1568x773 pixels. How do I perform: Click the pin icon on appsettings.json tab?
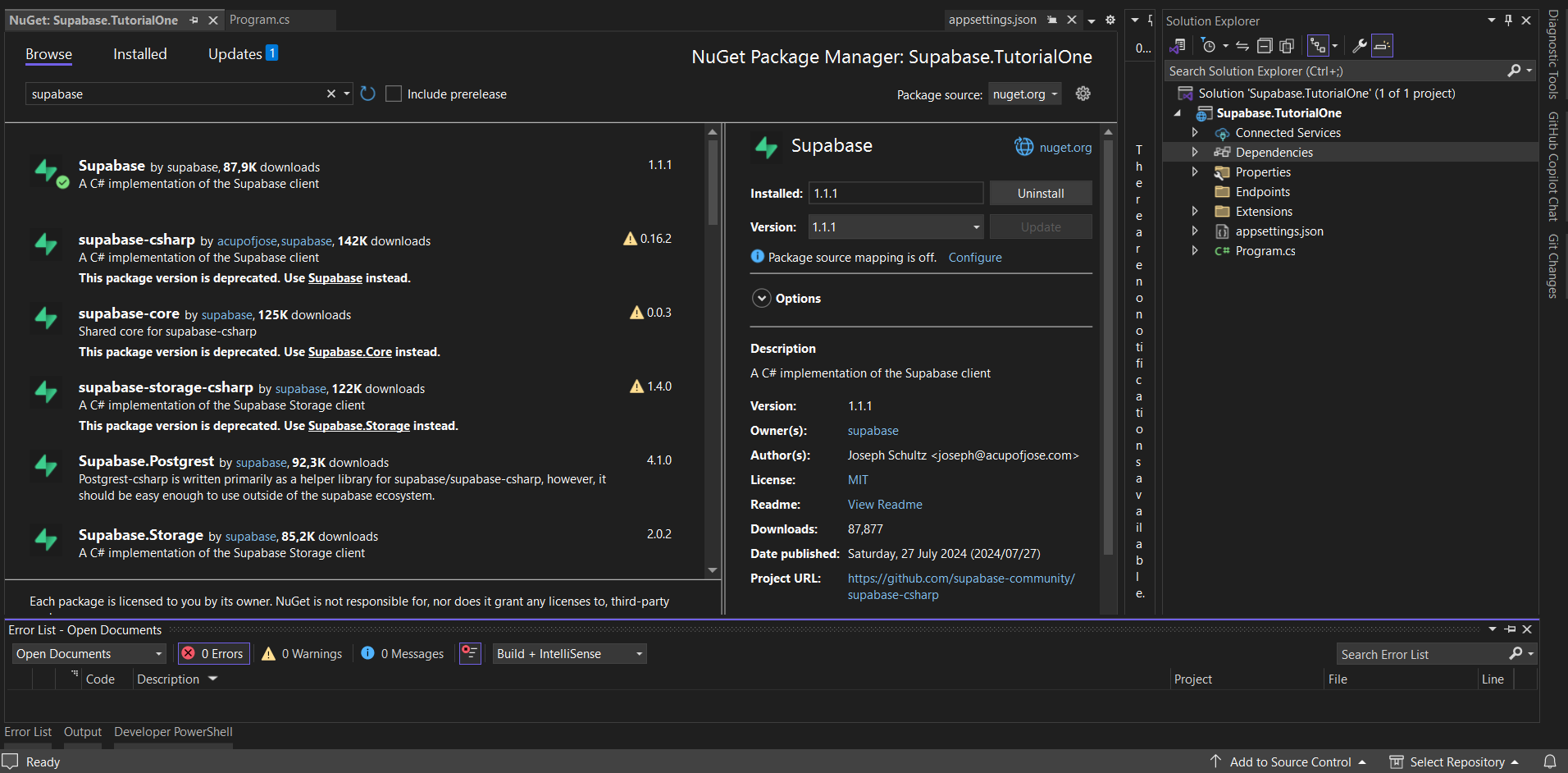click(x=1052, y=20)
